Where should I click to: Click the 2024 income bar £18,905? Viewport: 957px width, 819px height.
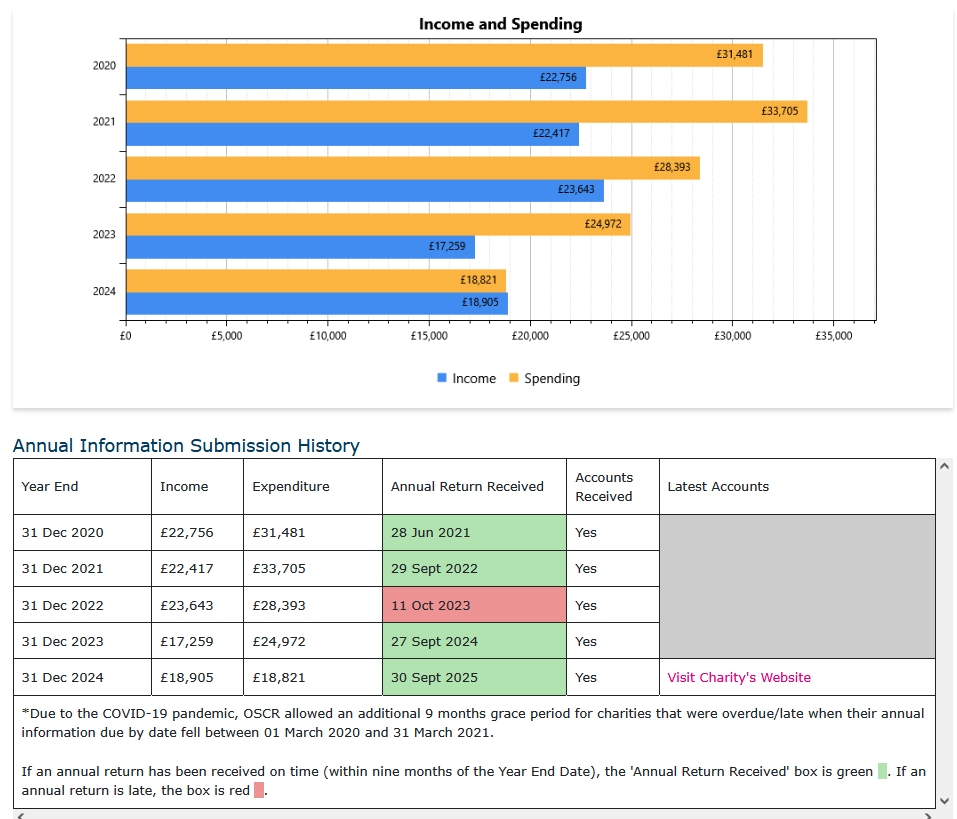[316, 303]
